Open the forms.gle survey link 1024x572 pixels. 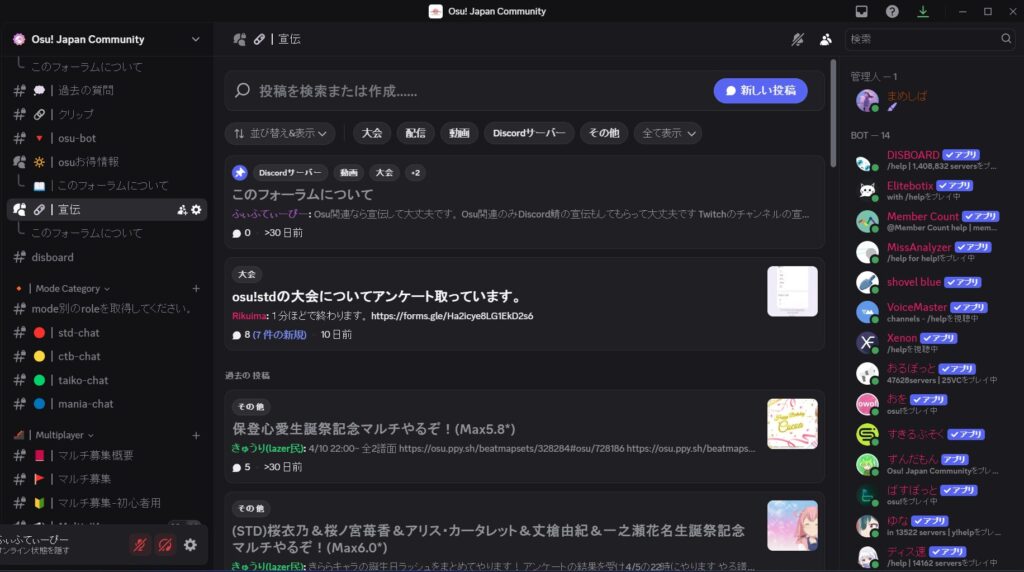pyautogui.click(x=452, y=315)
